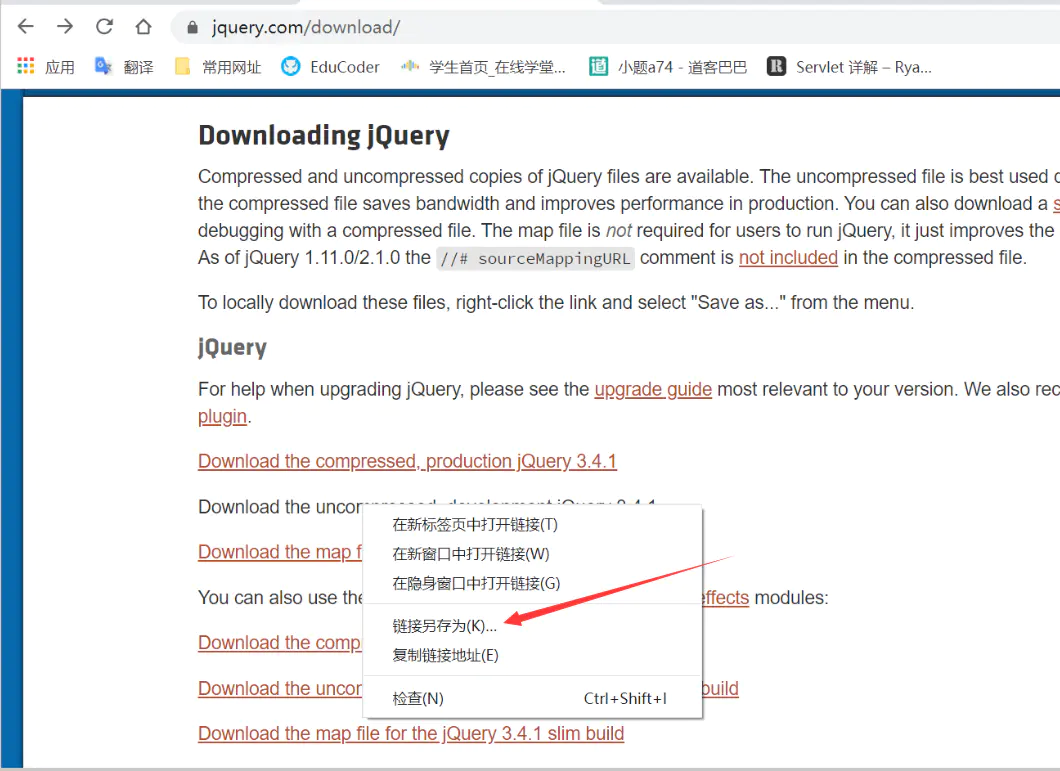
Task: Download the map file for jQuery 3.4.1 slim build
Action: (411, 734)
